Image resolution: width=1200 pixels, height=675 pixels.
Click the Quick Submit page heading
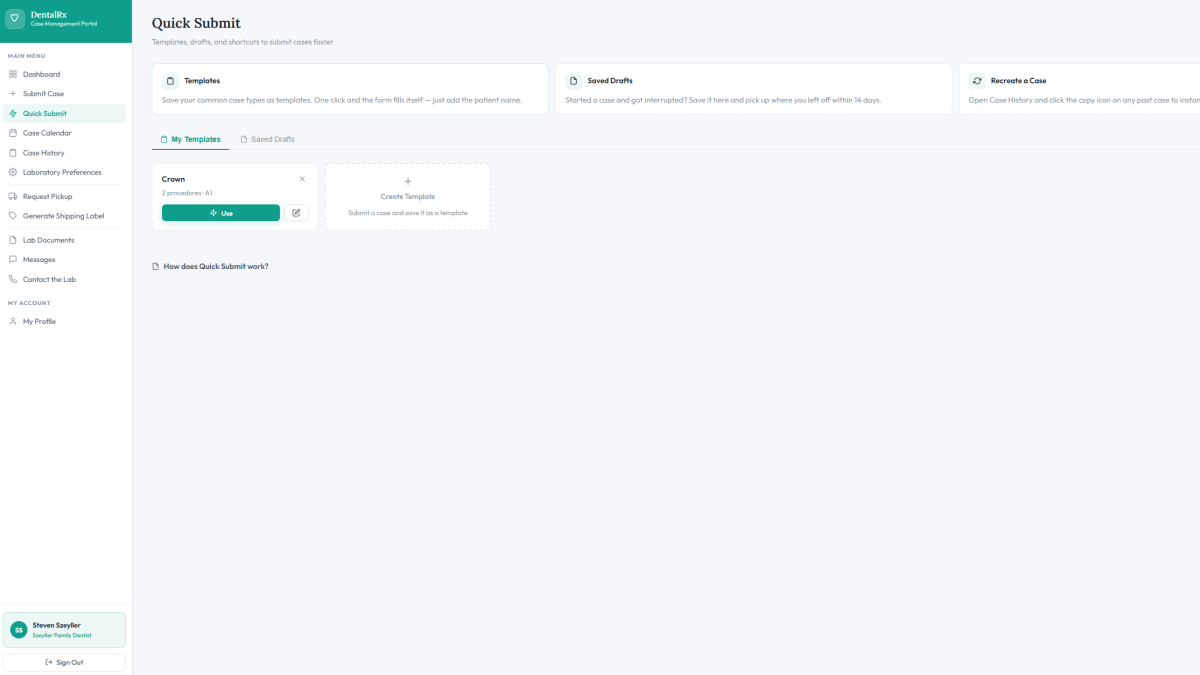click(196, 23)
